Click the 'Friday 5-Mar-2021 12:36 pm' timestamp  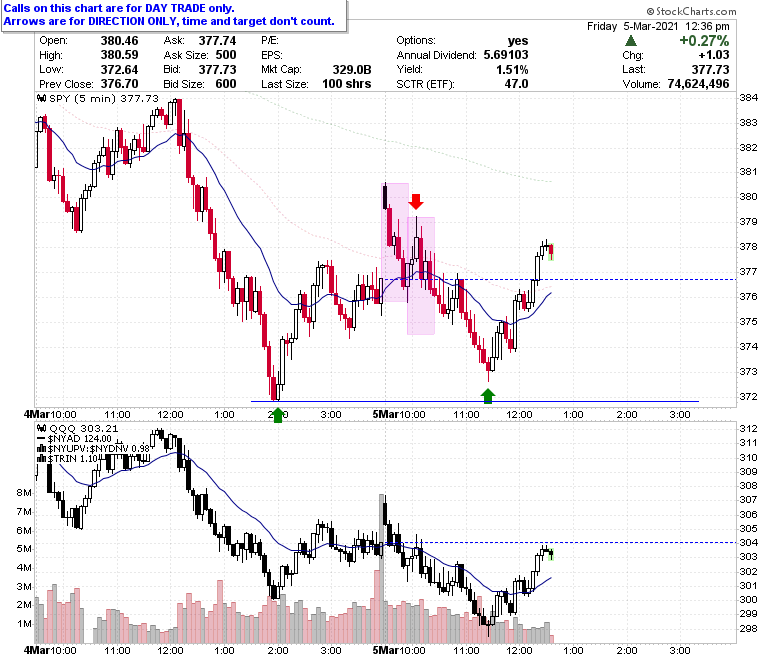tap(658, 26)
